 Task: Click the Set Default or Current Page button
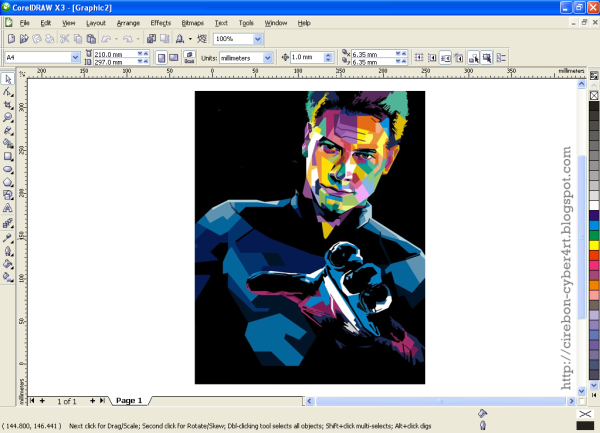[x=189, y=58]
